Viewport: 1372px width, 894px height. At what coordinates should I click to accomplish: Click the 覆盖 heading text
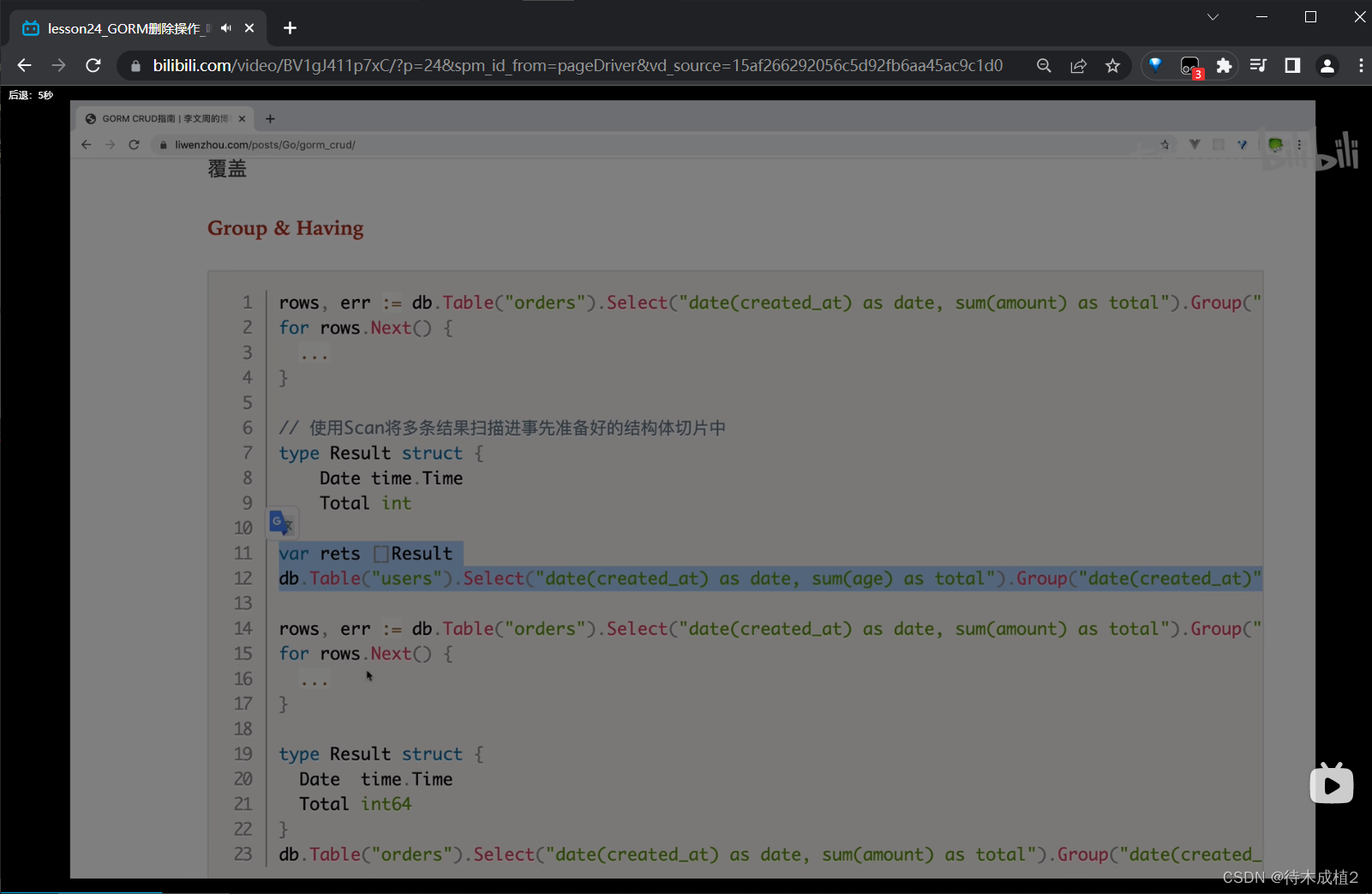click(227, 169)
